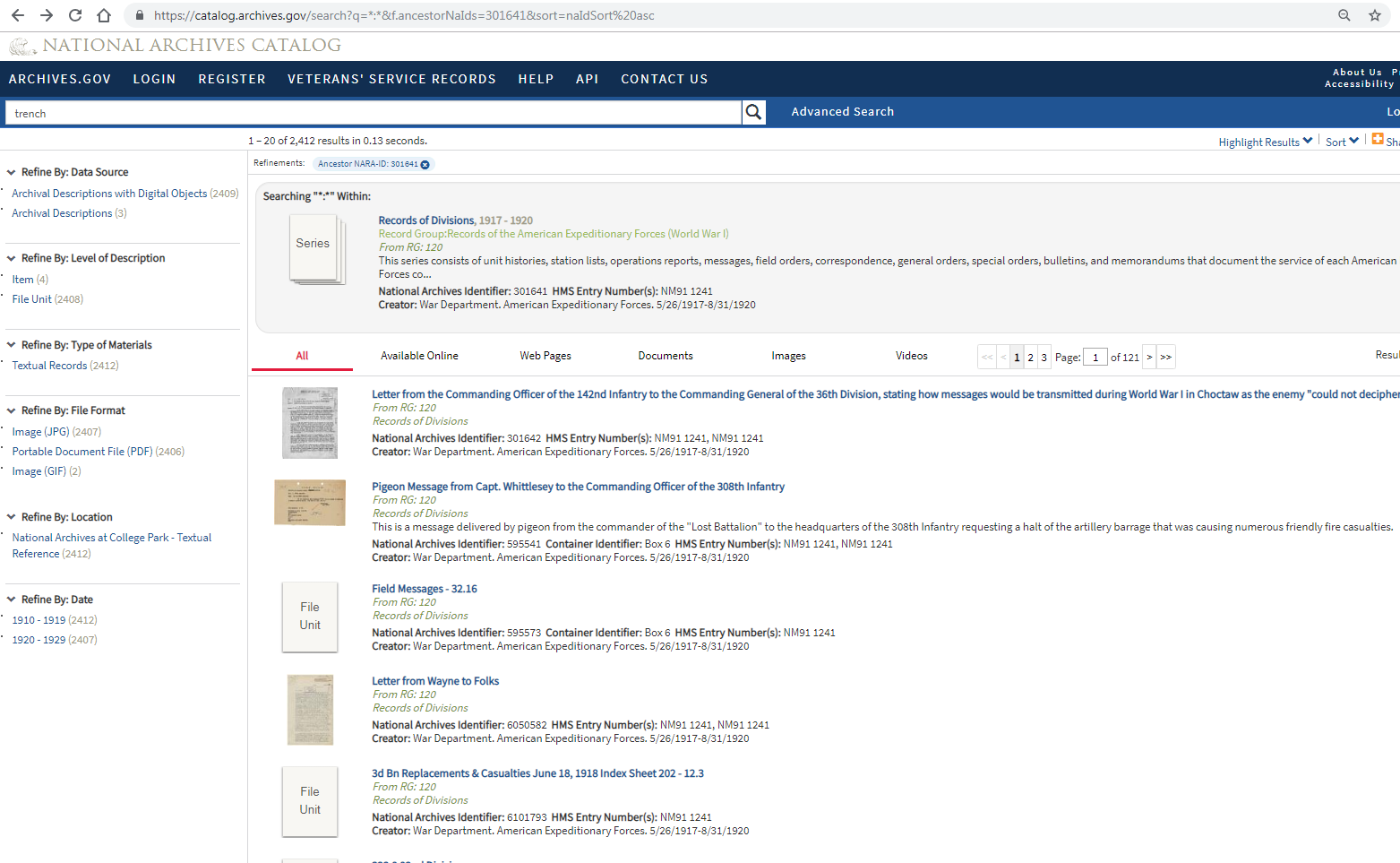The width and height of the screenshot is (1400, 863).
Task: Reload the page with the refresh icon
Action: click(x=75, y=15)
